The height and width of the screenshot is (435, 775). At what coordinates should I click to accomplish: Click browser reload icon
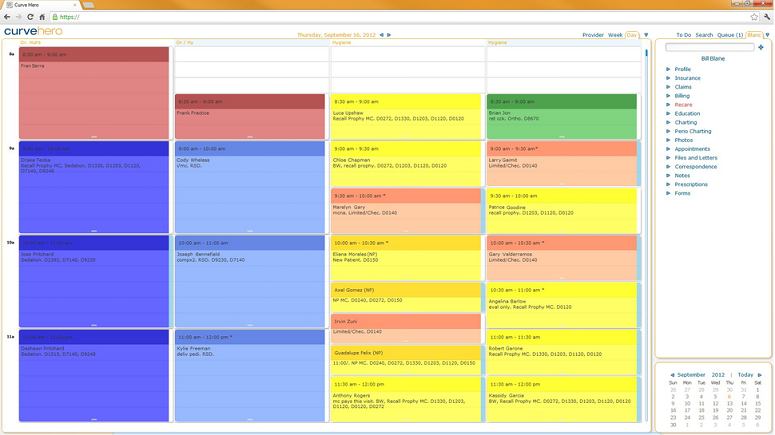coord(30,17)
